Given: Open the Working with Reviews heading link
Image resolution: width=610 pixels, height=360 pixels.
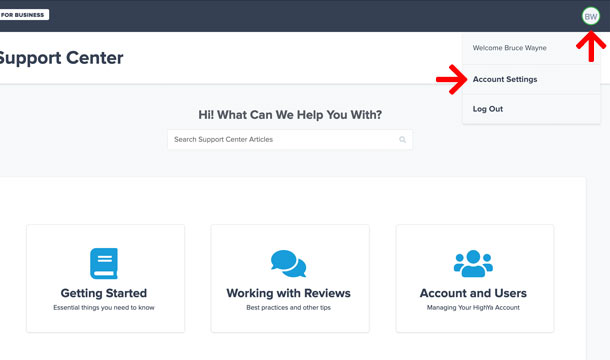Looking at the screenshot, I should point(288,293).
